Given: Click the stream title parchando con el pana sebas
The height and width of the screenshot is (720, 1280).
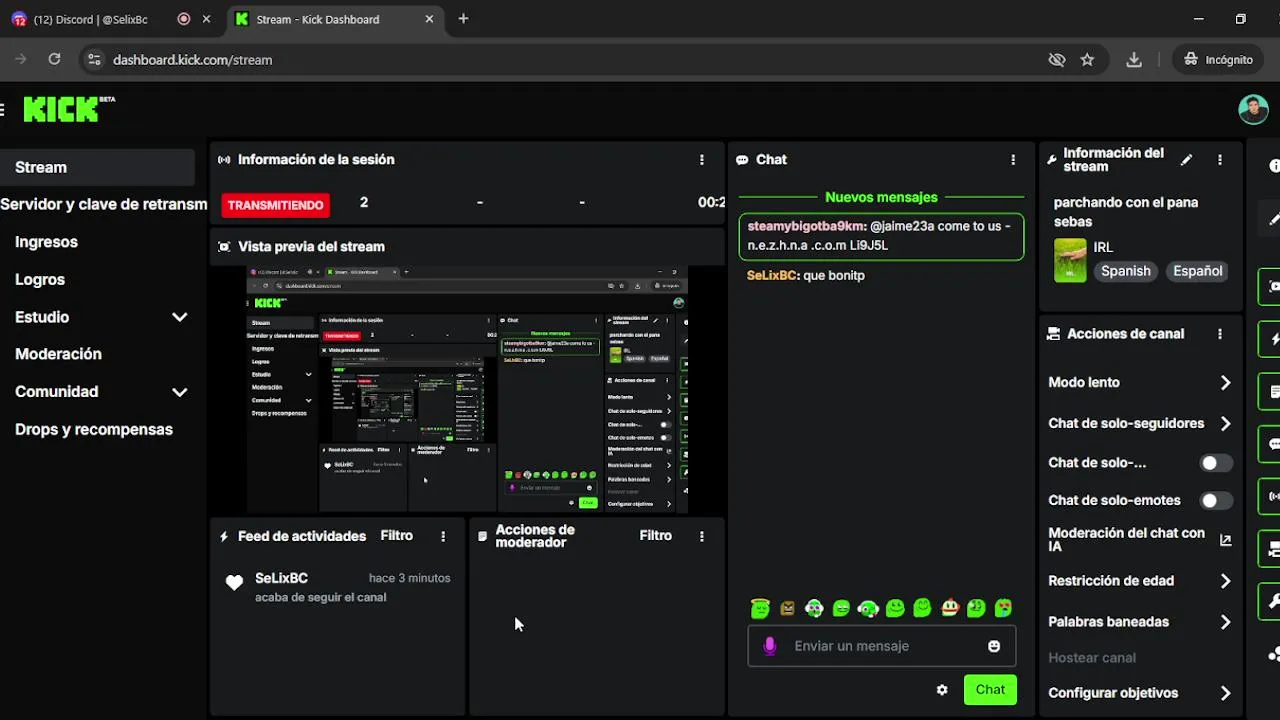Looking at the screenshot, I should (1126, 212).
